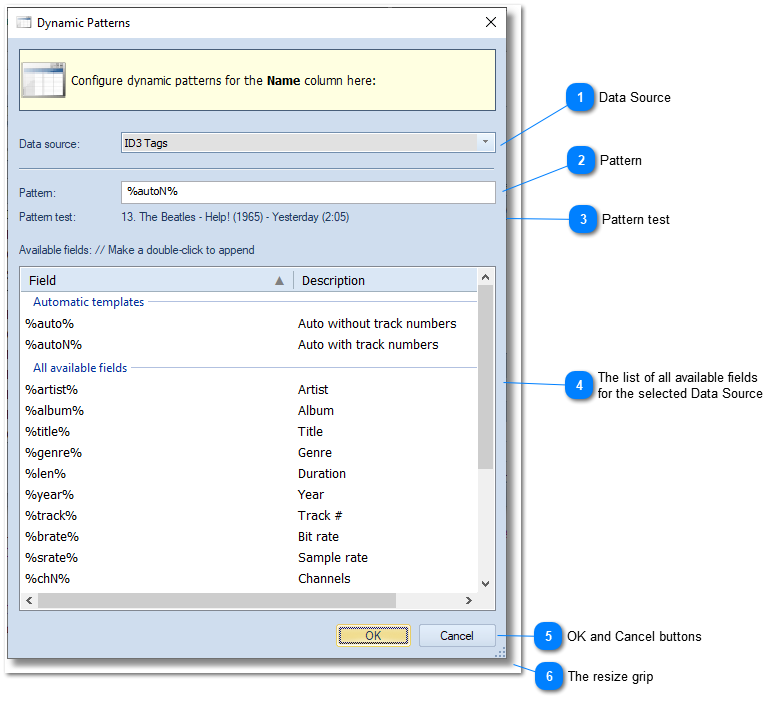Screen dimensions: 779x701
Task: Click the 'Duration' description cell
Action: click(322, 473)
